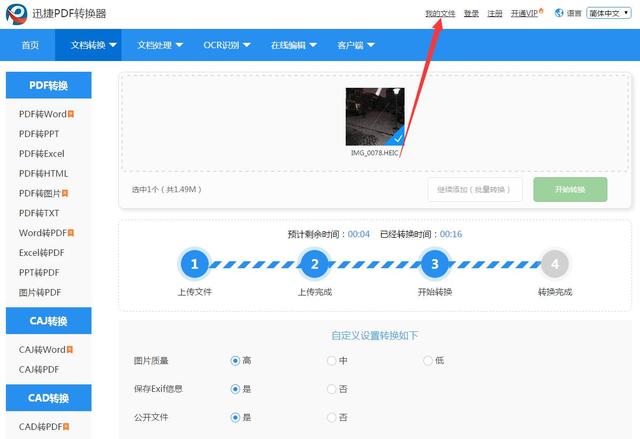Open PDF转Word in sidebar

[x=43, y=114]
